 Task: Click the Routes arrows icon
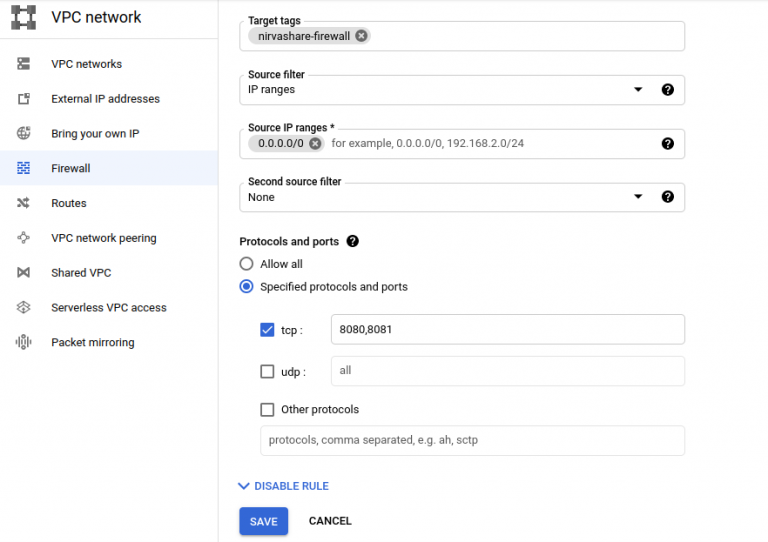[24, 203]
